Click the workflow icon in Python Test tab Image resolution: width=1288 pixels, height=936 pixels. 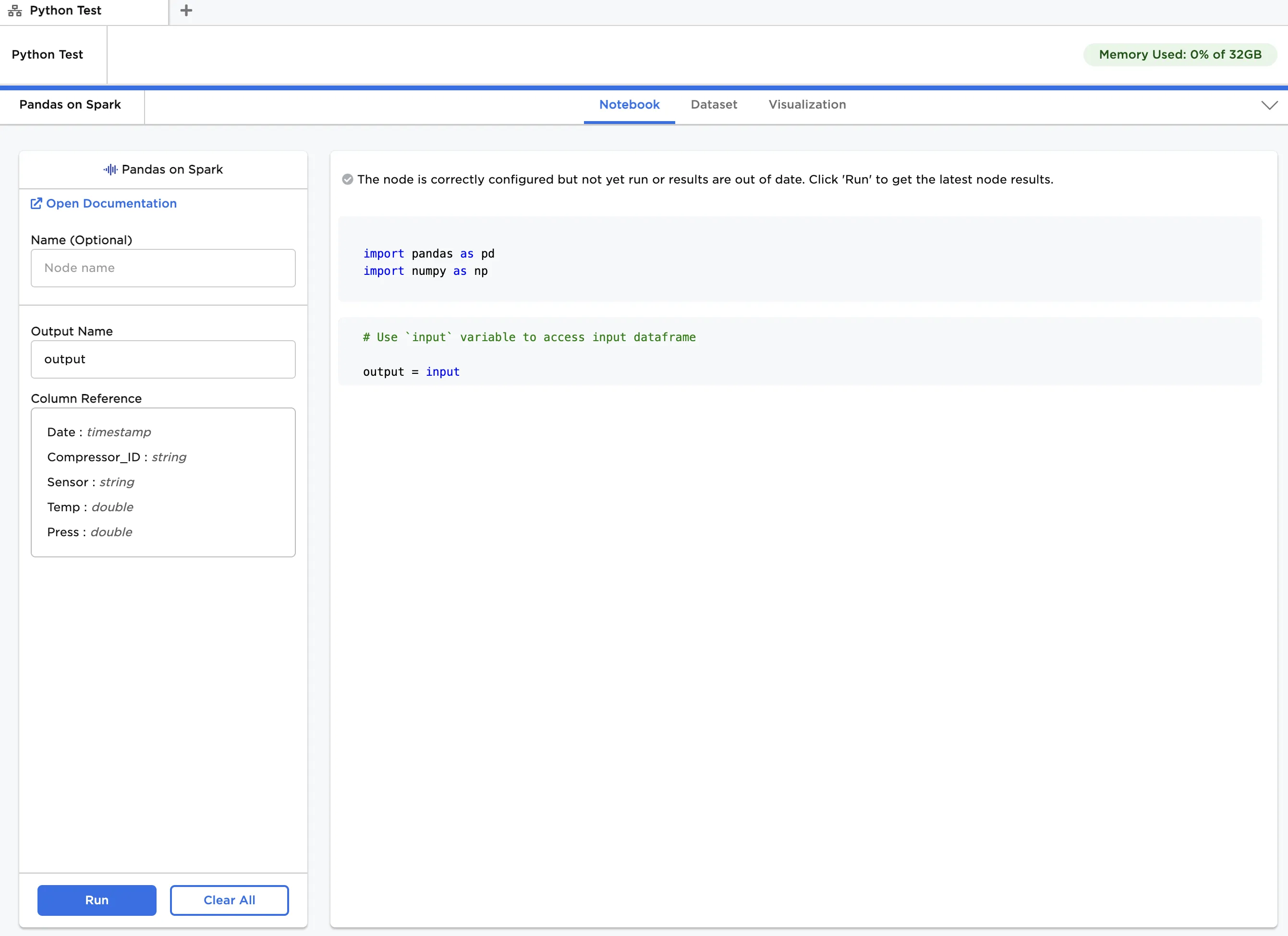click(15, 11)
